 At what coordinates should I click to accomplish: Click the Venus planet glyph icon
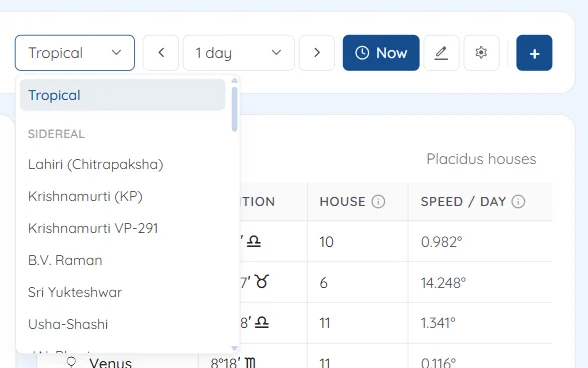click(x=71, y=362)
